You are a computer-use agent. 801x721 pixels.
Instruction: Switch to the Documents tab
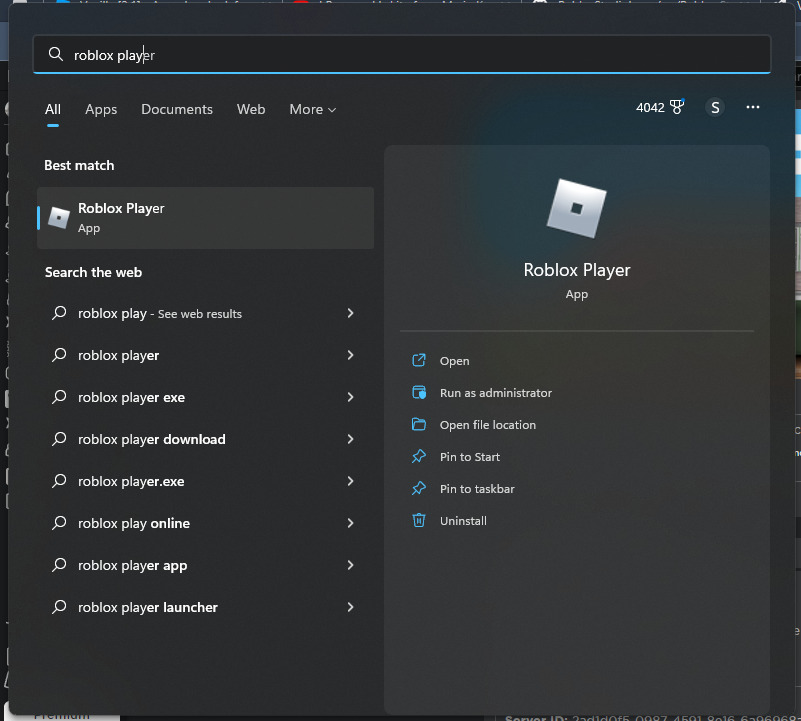click(x=177, y=109)
